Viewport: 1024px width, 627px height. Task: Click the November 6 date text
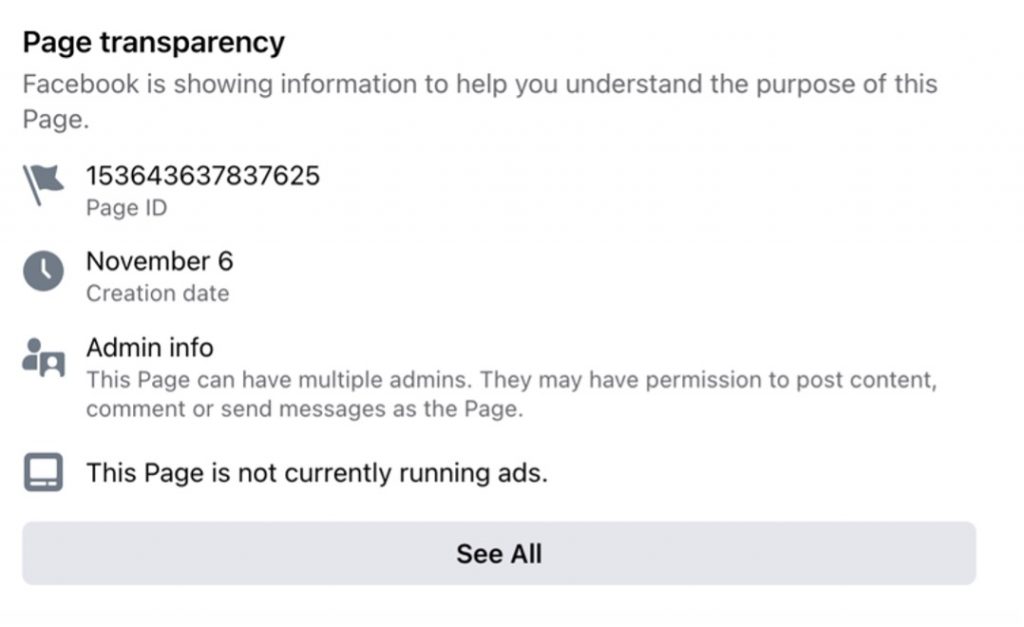159,261
